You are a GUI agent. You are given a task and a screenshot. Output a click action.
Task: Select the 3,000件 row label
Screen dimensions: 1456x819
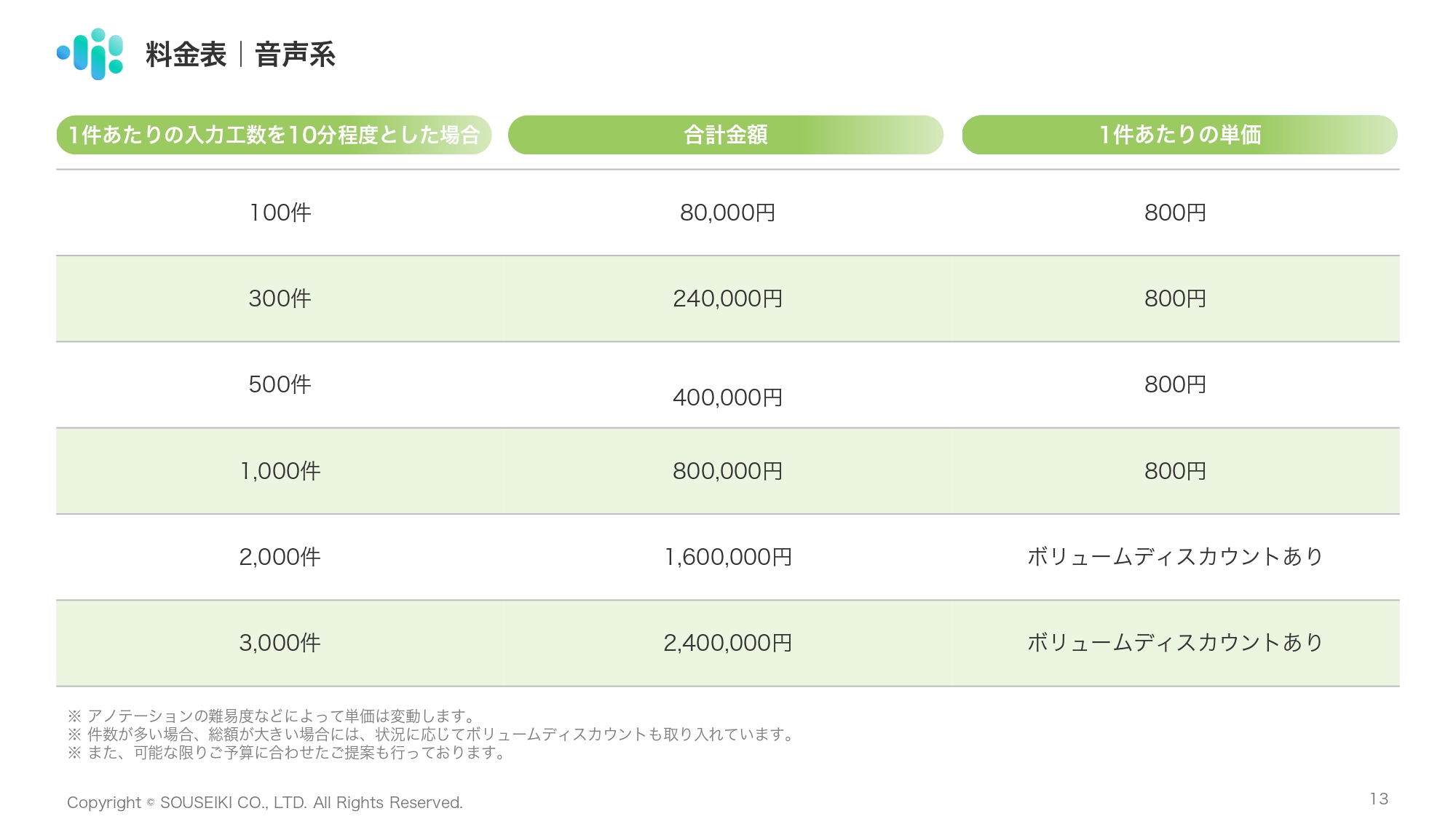pos(280,643)
